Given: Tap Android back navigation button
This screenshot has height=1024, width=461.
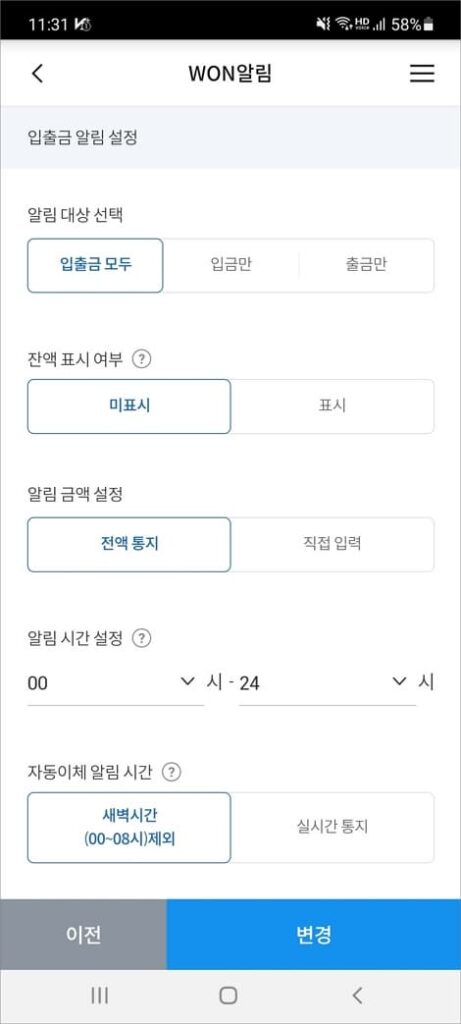Looking at the screenshot, I should (357, 995).
